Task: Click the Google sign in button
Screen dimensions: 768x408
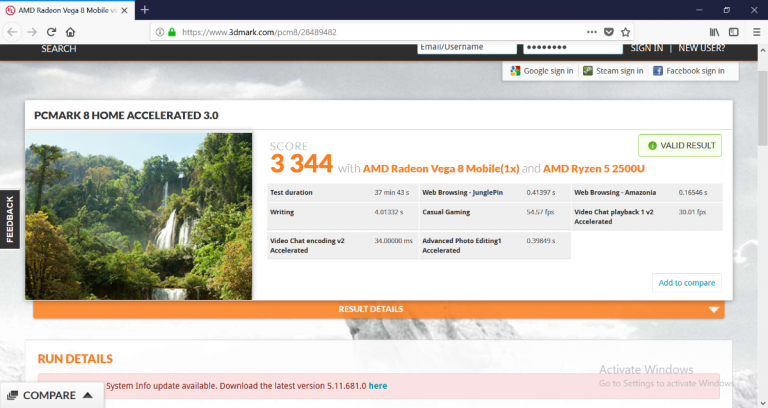Action: click(541, 71)
